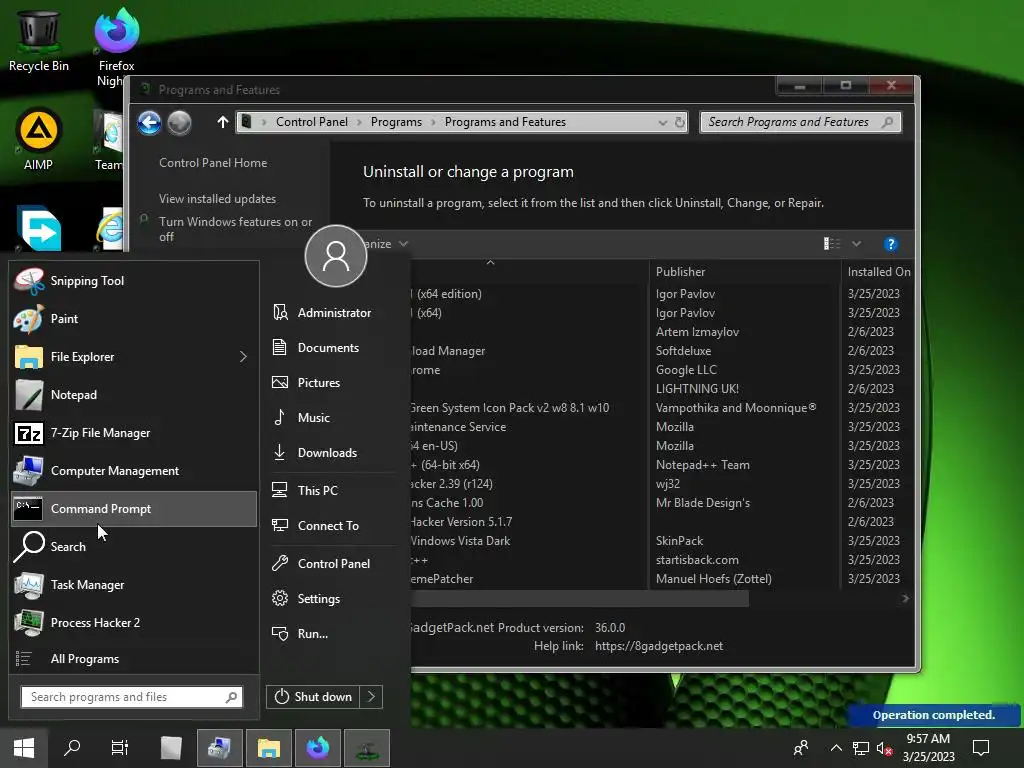Open Organize dropdown menu
Image resolution: width=1024 pixels, height=768 pixels.
point(385,244)
